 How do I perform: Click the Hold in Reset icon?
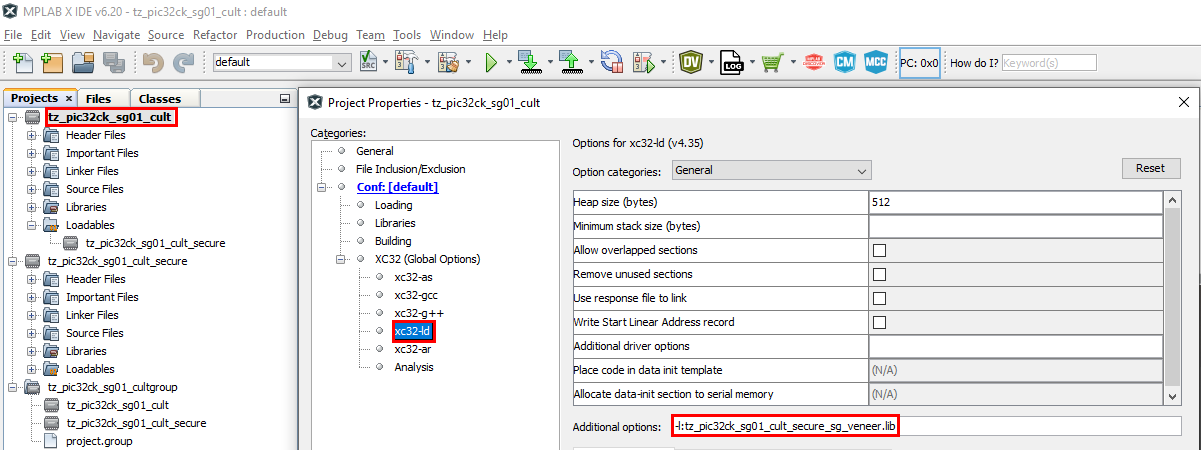610,62
